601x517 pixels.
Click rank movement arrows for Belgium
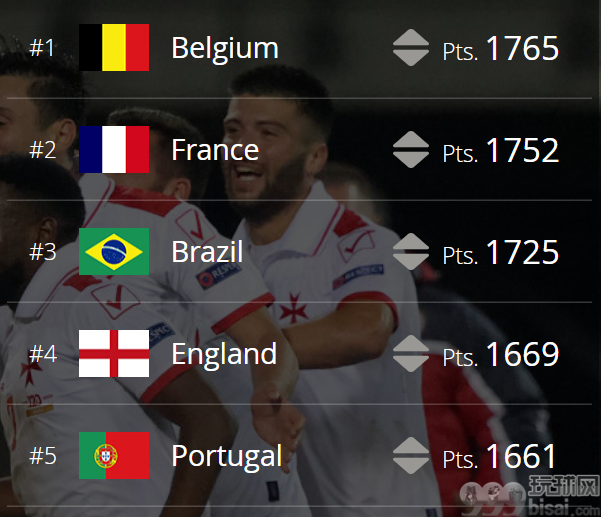(x=411, y=48)
